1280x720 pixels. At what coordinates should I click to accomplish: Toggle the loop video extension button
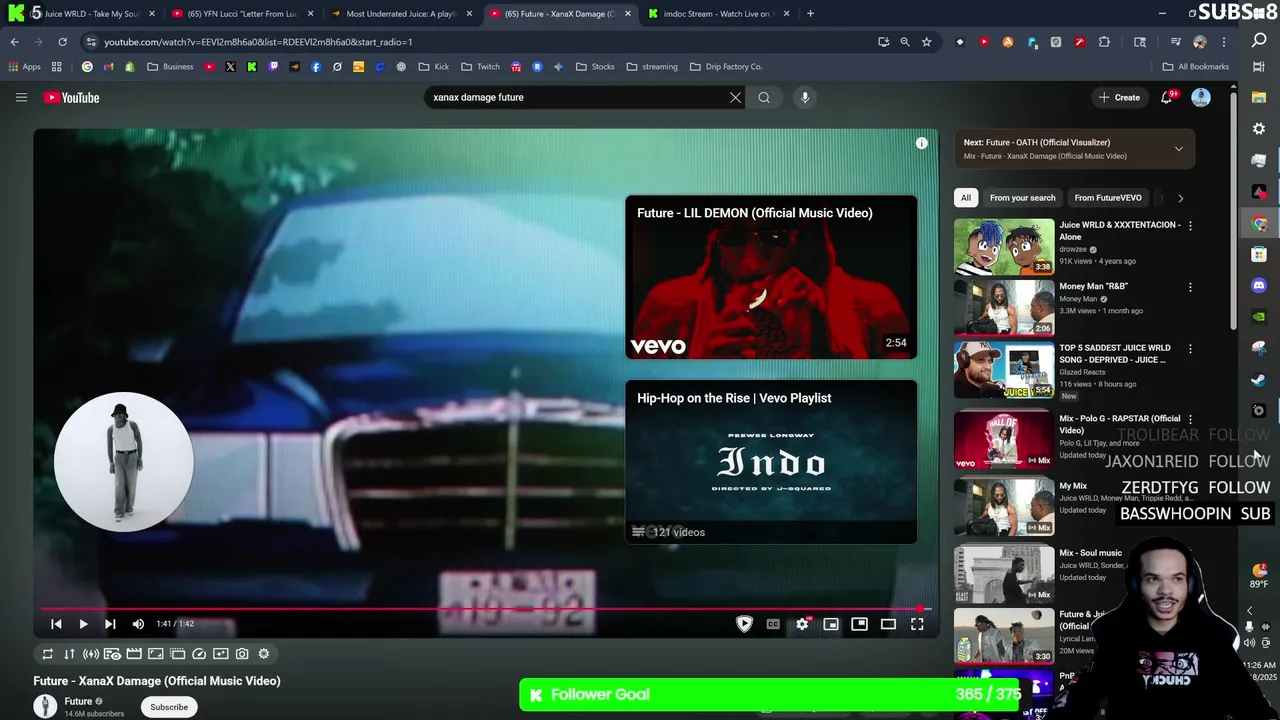47,654
